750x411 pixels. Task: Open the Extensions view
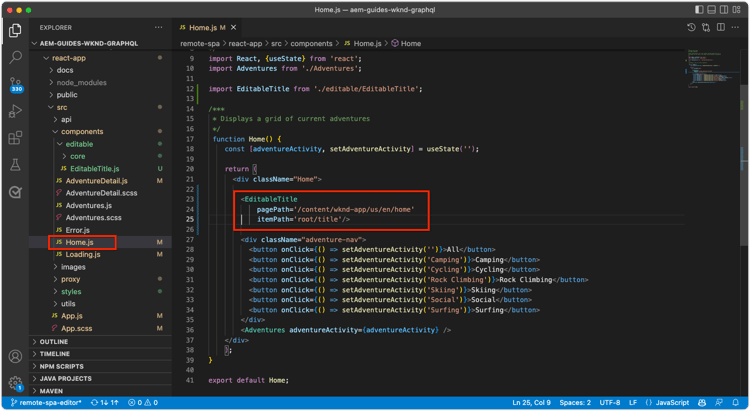[x=15, y=138]
